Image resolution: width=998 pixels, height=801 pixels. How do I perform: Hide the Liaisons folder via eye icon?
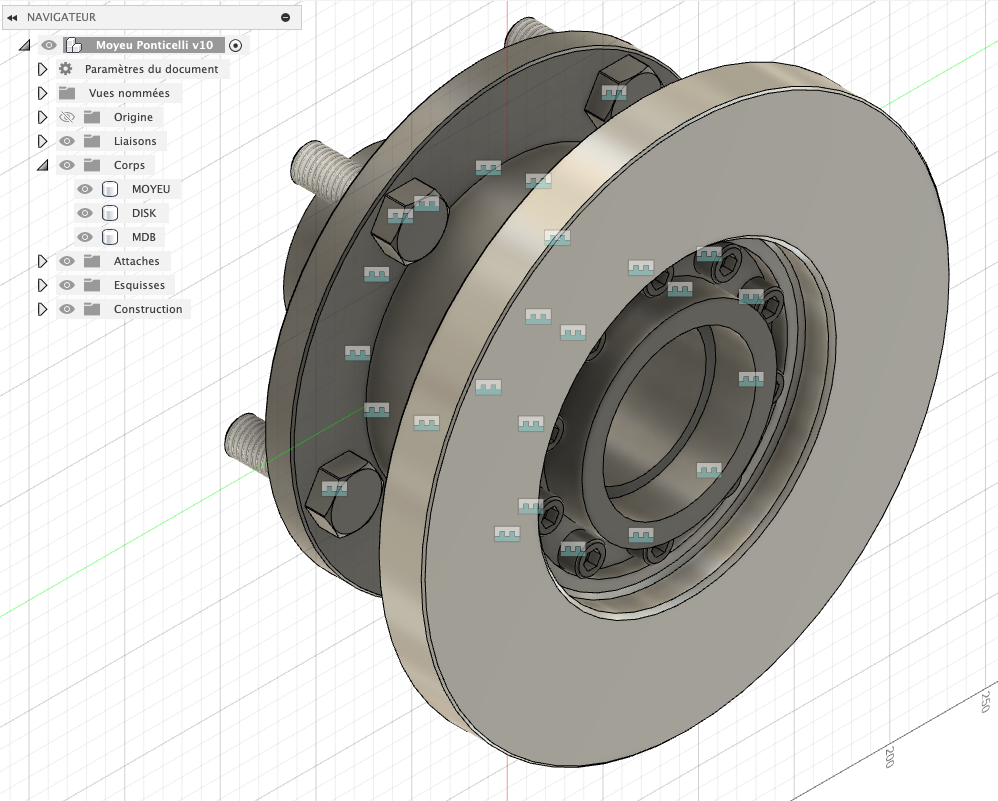pos(67,141)
